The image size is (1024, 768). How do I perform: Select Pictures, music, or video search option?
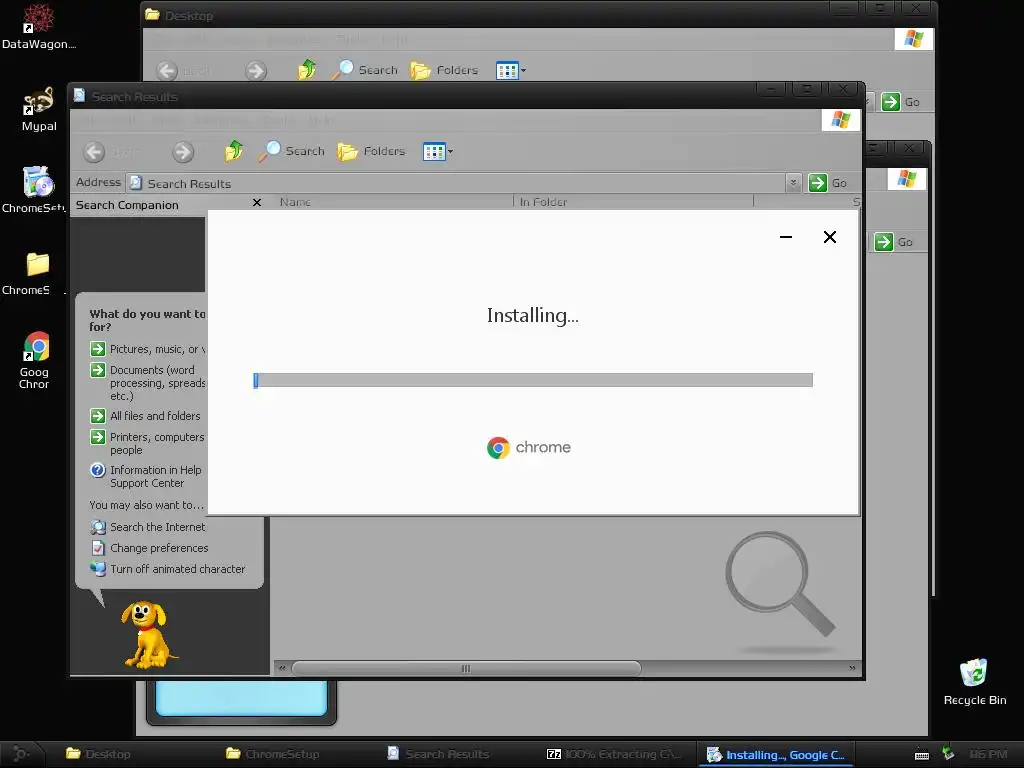148,349
